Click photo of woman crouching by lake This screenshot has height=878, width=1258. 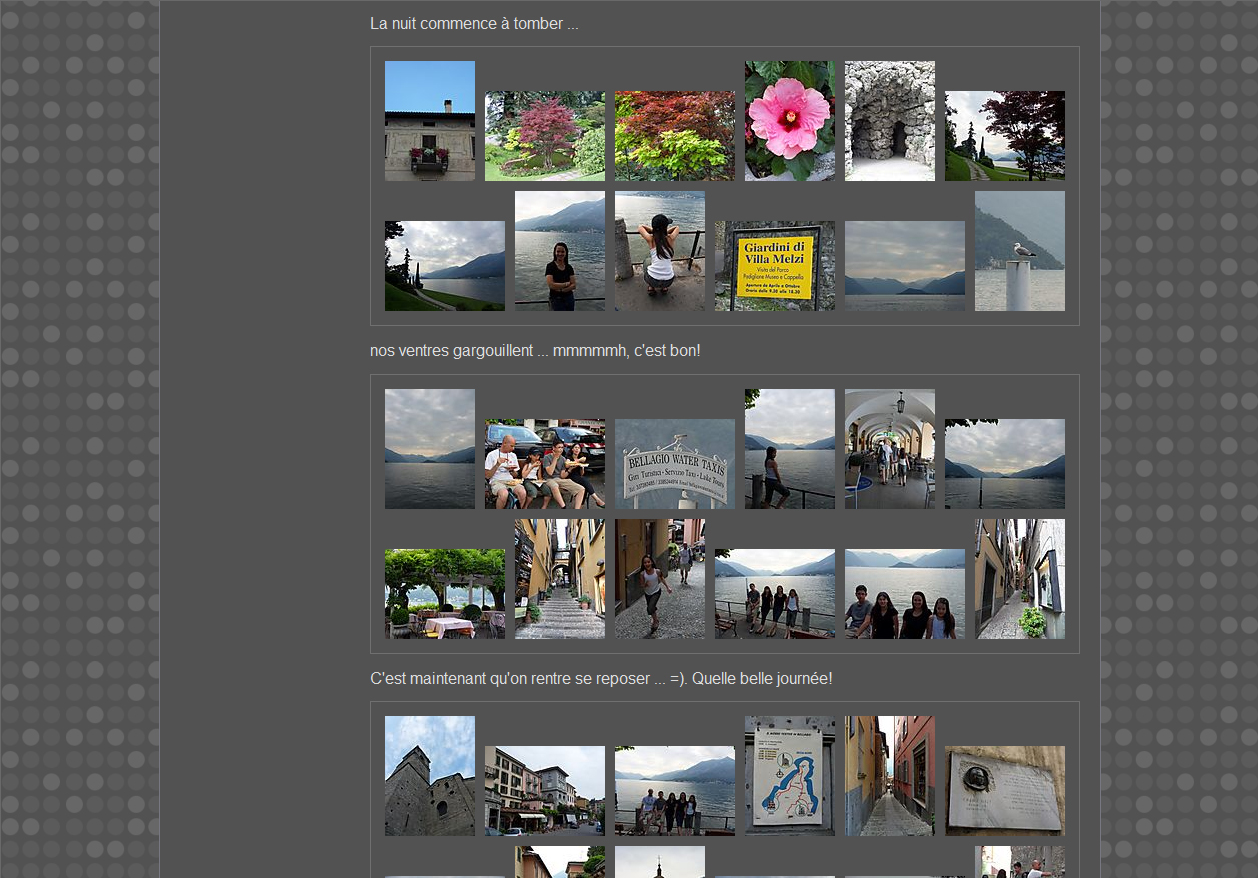tap(659, 251)
